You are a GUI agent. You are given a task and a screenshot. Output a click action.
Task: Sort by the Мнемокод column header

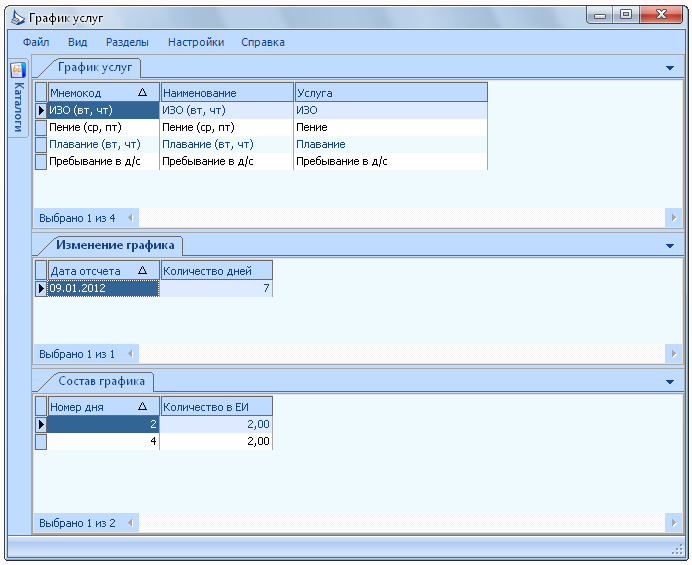104,93
